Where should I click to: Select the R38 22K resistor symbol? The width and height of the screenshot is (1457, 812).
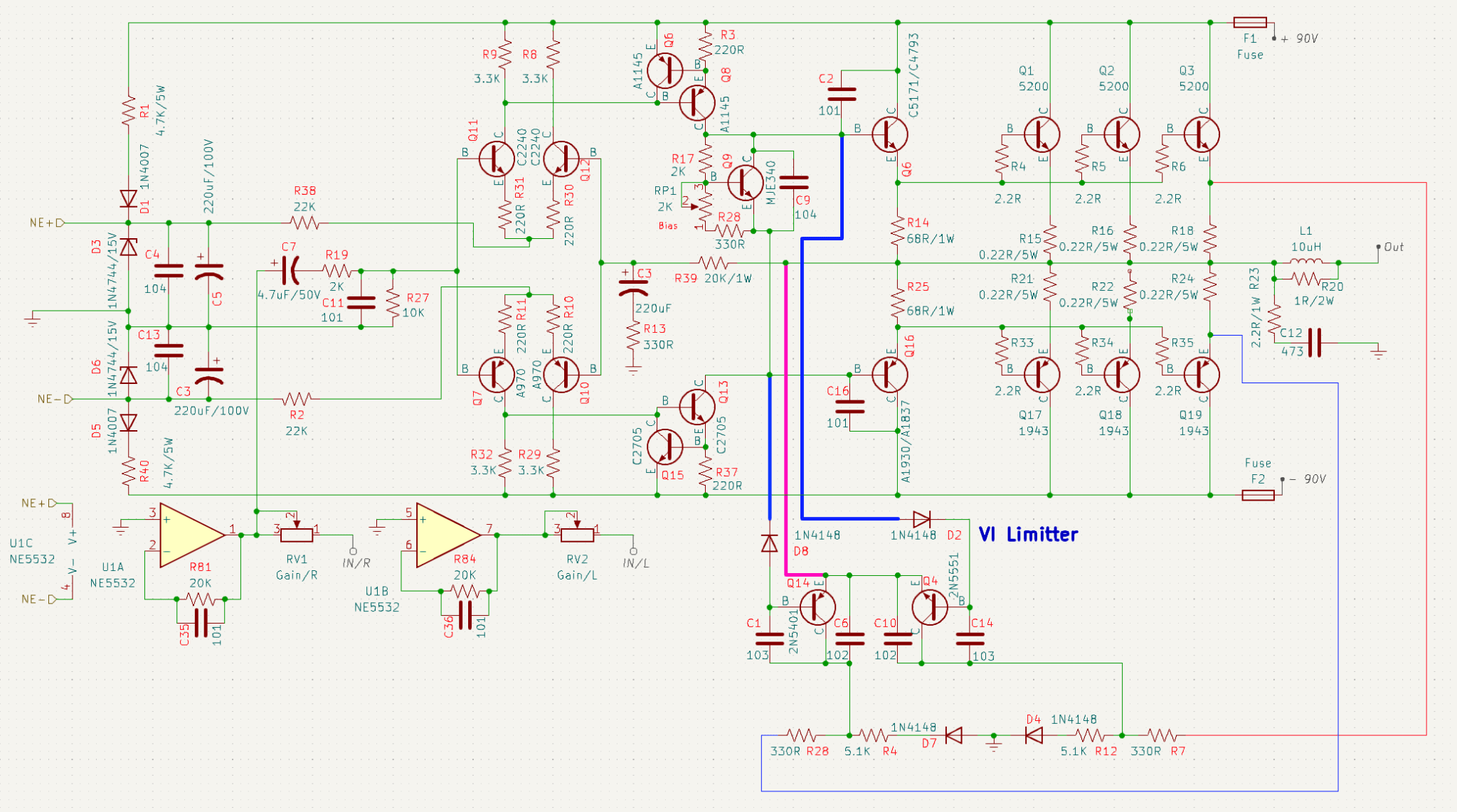pos(304,223)
